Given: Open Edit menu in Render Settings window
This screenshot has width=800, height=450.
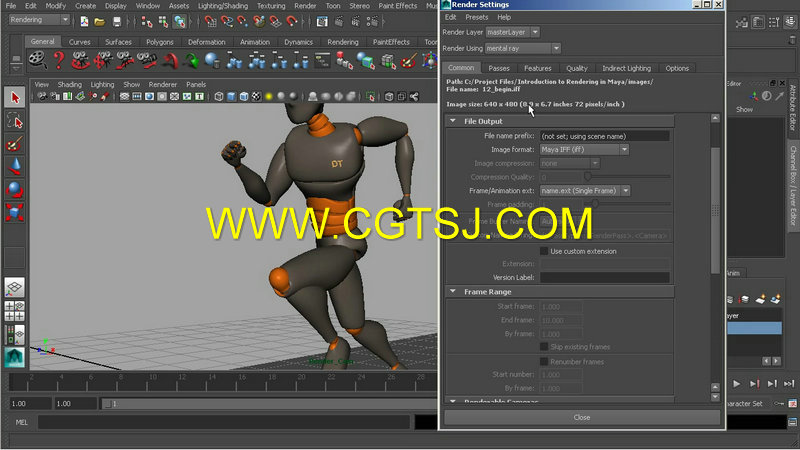Looking at the screenshot, I should click(451, 17).
